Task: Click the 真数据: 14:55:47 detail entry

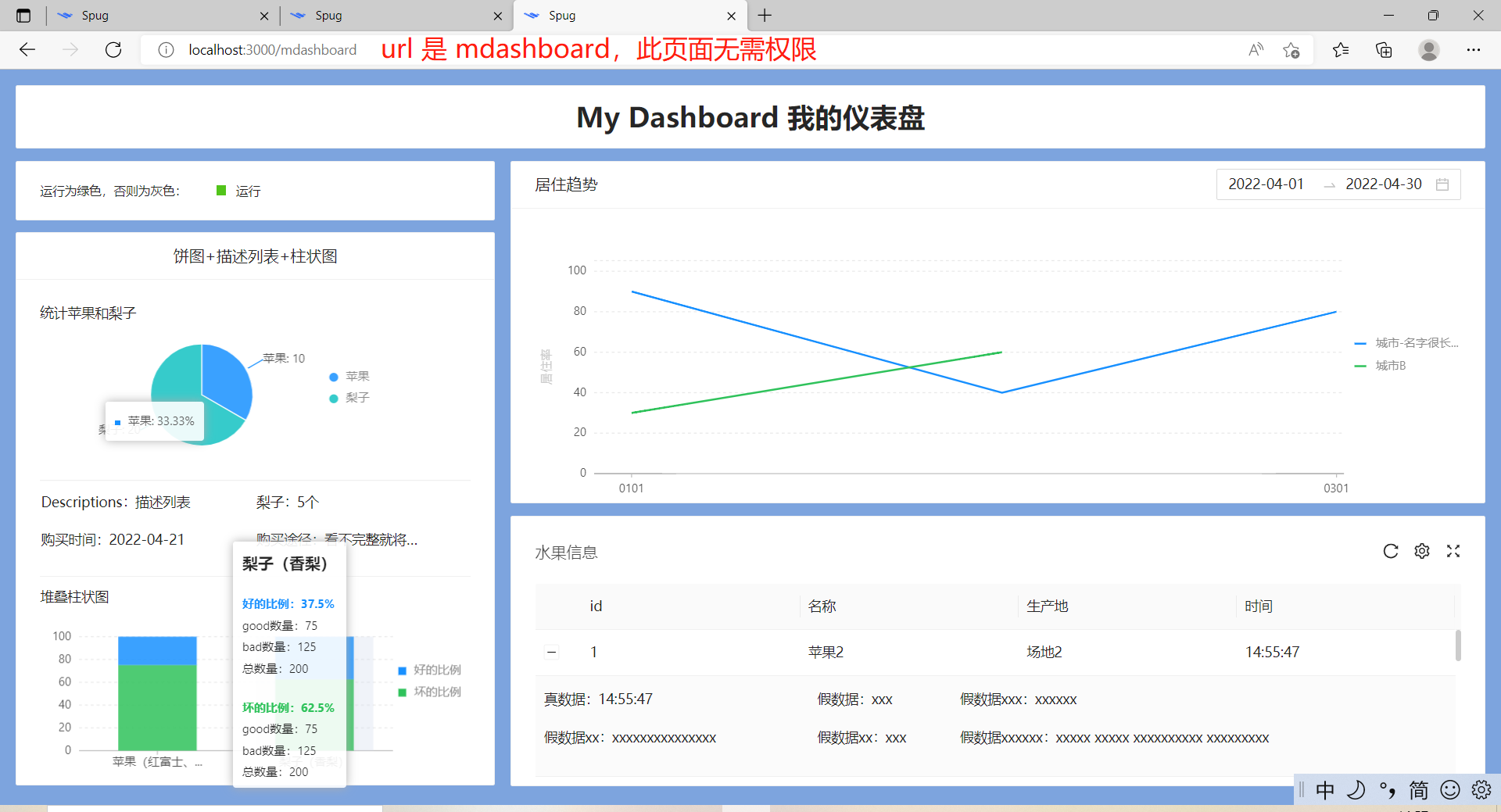Action: coord(598,699)
